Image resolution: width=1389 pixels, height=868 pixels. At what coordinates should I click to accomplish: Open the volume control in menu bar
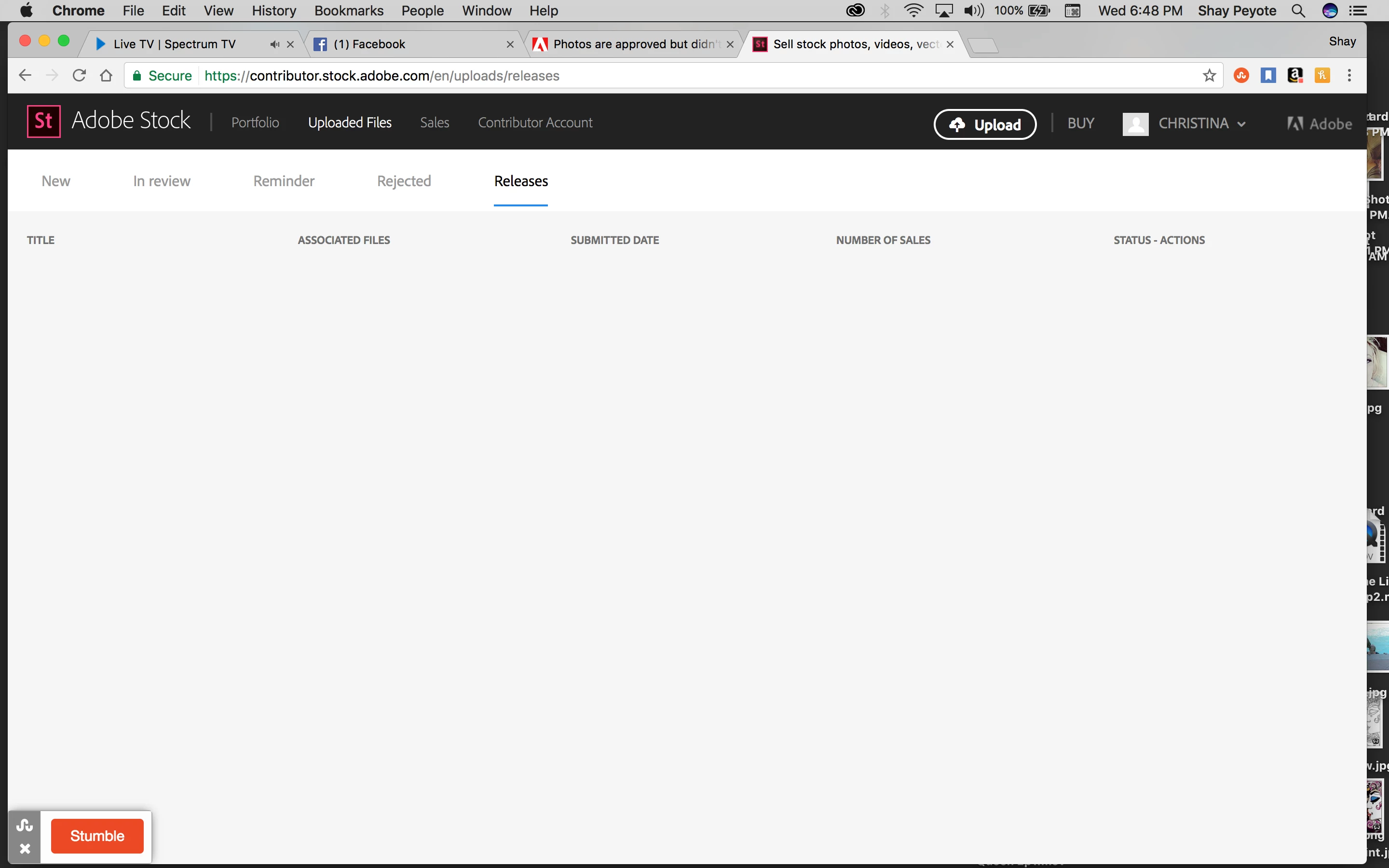[x=974, y=11]
